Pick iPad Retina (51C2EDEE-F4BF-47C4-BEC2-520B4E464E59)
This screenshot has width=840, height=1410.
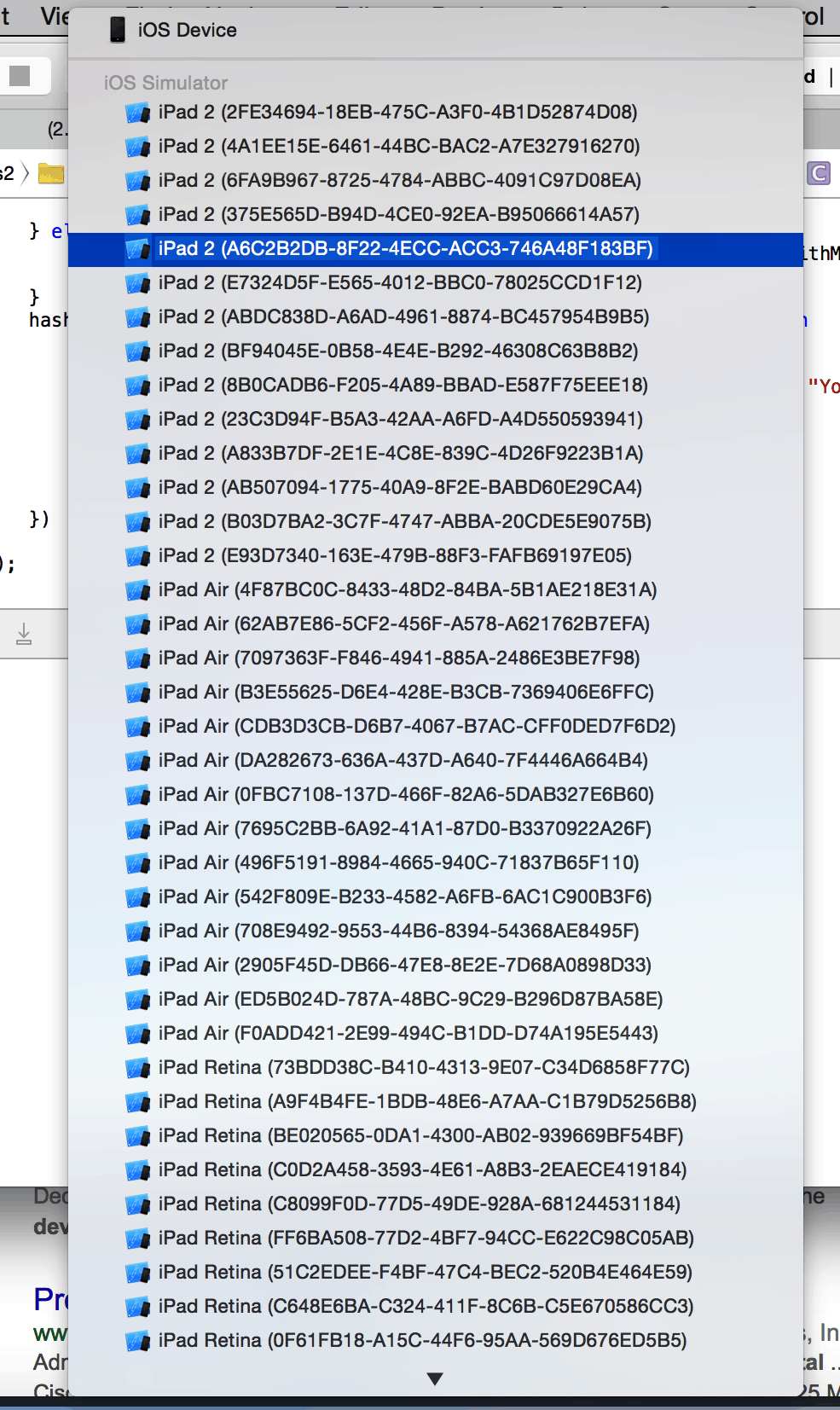(x=436, y=1272)
